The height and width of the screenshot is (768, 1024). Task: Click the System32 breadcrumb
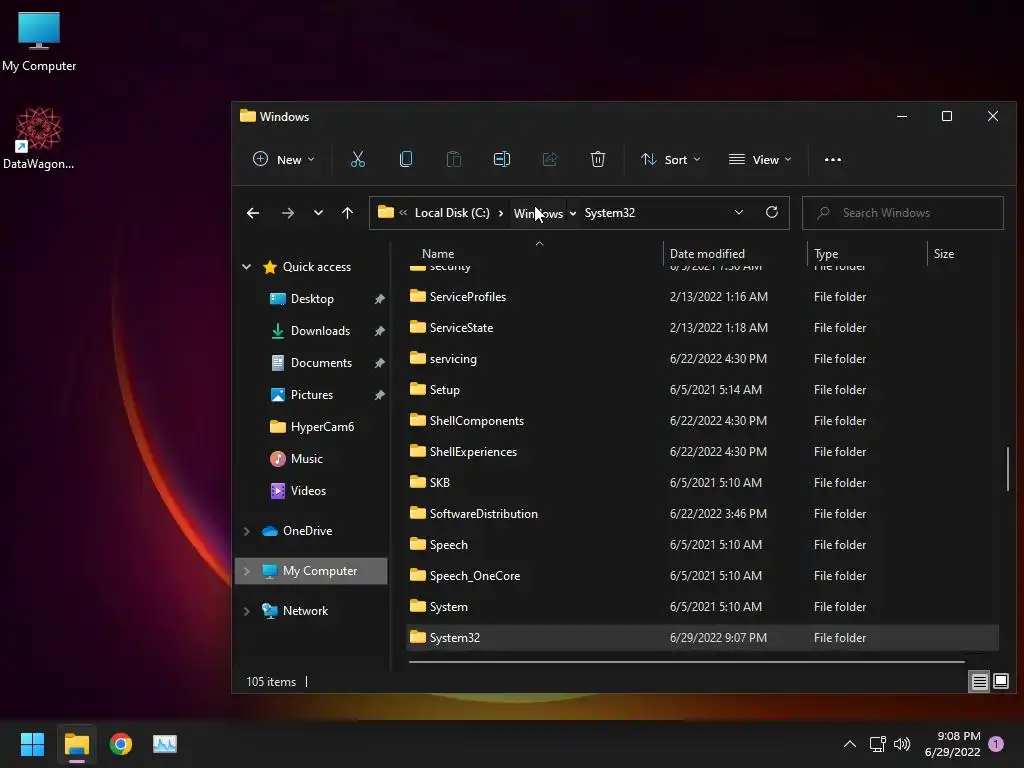tap(609, 213)
